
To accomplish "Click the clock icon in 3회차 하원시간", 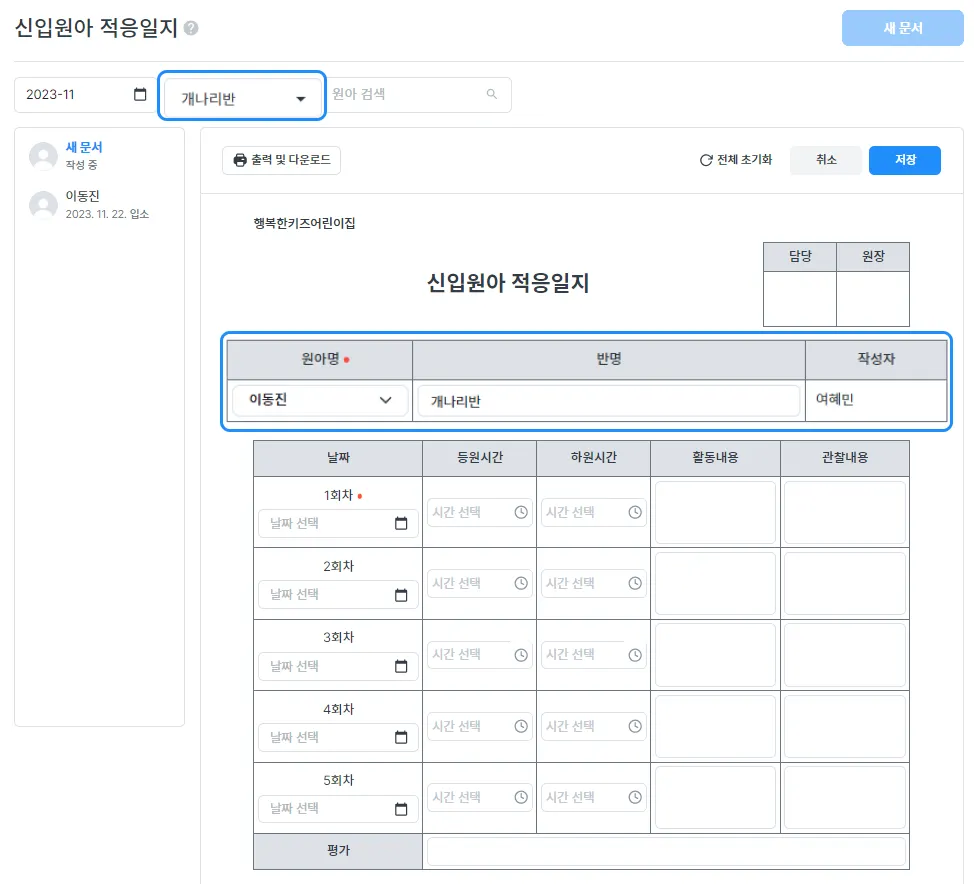I will click(635, 655).
